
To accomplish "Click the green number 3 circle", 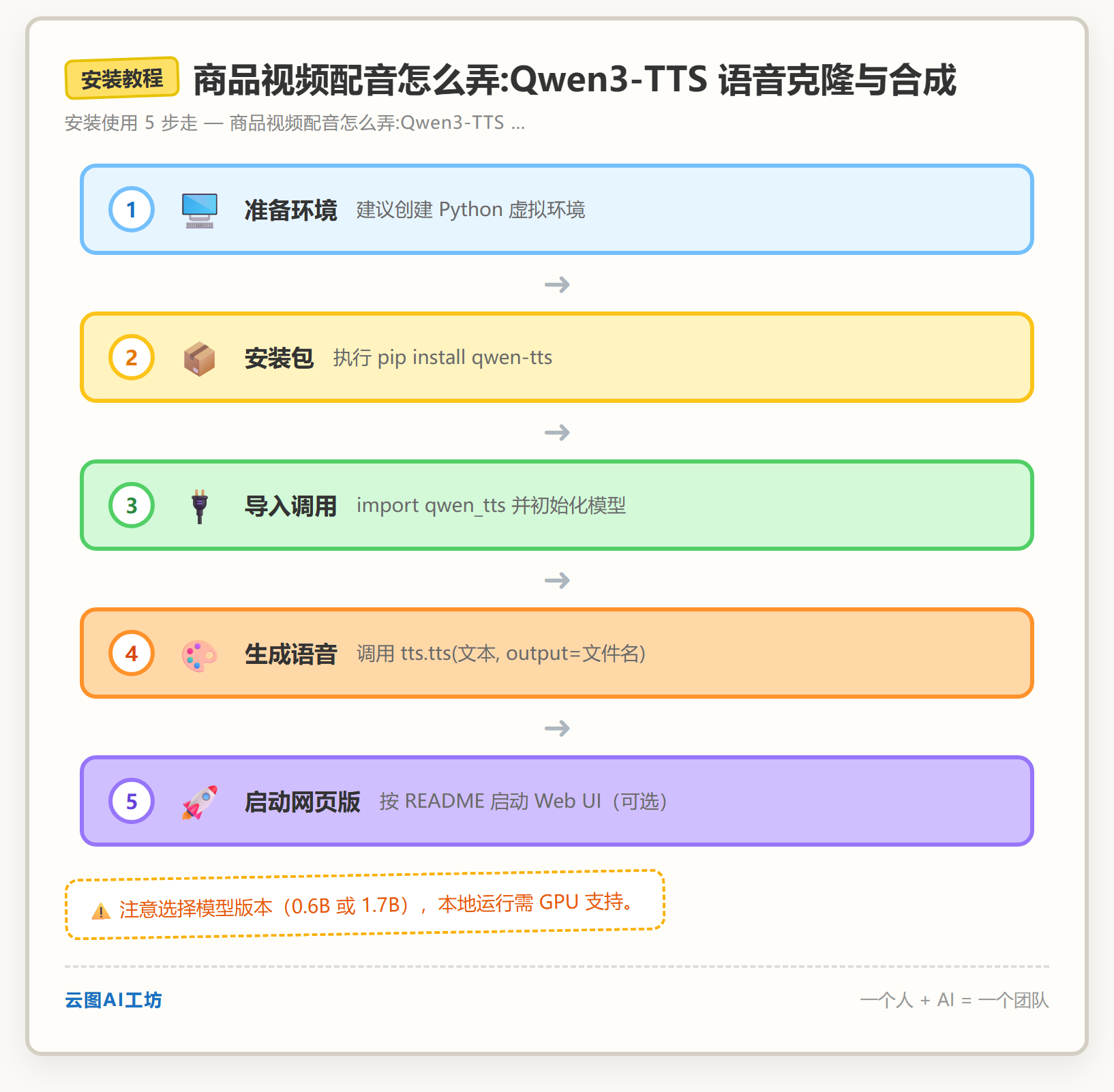I will [x=132, y=505].
